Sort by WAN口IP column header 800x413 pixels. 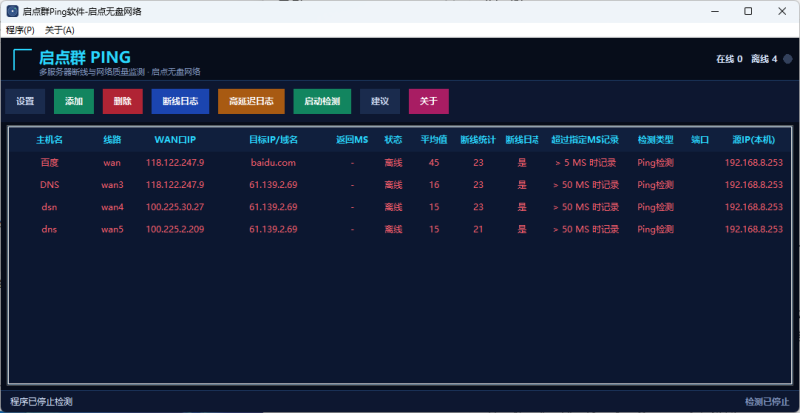pos(175,140)
